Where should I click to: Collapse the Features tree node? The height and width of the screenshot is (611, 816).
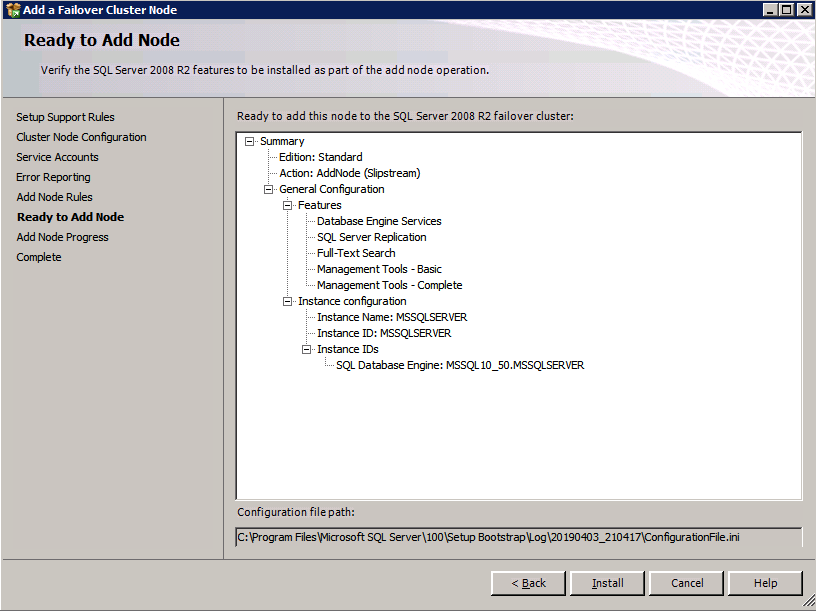pos(287,206)
